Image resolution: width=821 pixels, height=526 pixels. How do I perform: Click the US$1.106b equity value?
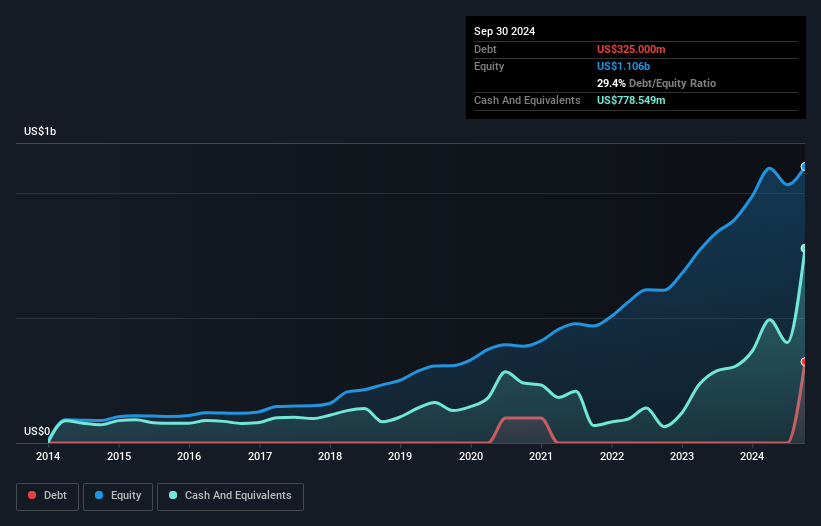pos(623,66)
